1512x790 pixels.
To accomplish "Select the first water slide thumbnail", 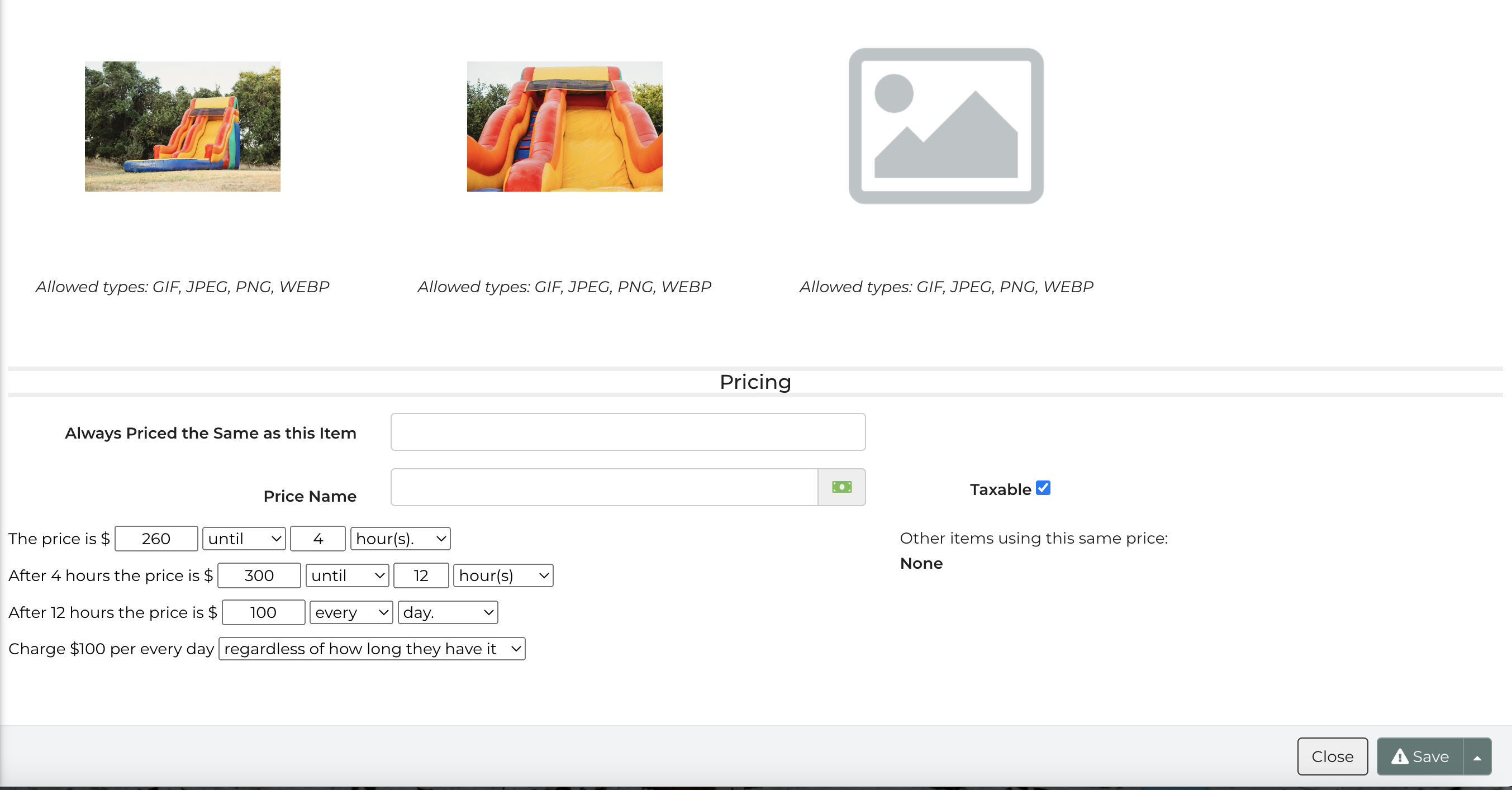I will 183,126.
